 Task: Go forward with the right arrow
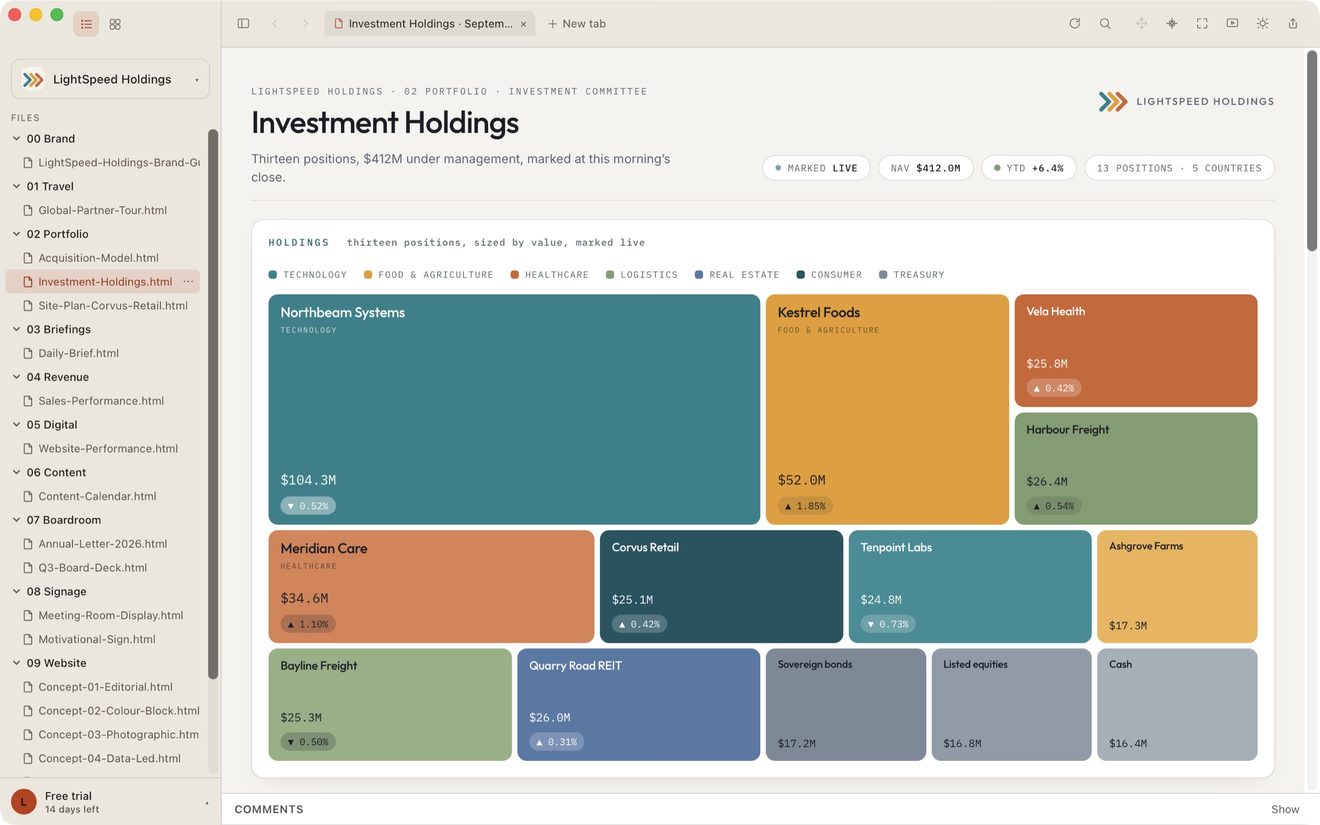(x=305, y=24)
